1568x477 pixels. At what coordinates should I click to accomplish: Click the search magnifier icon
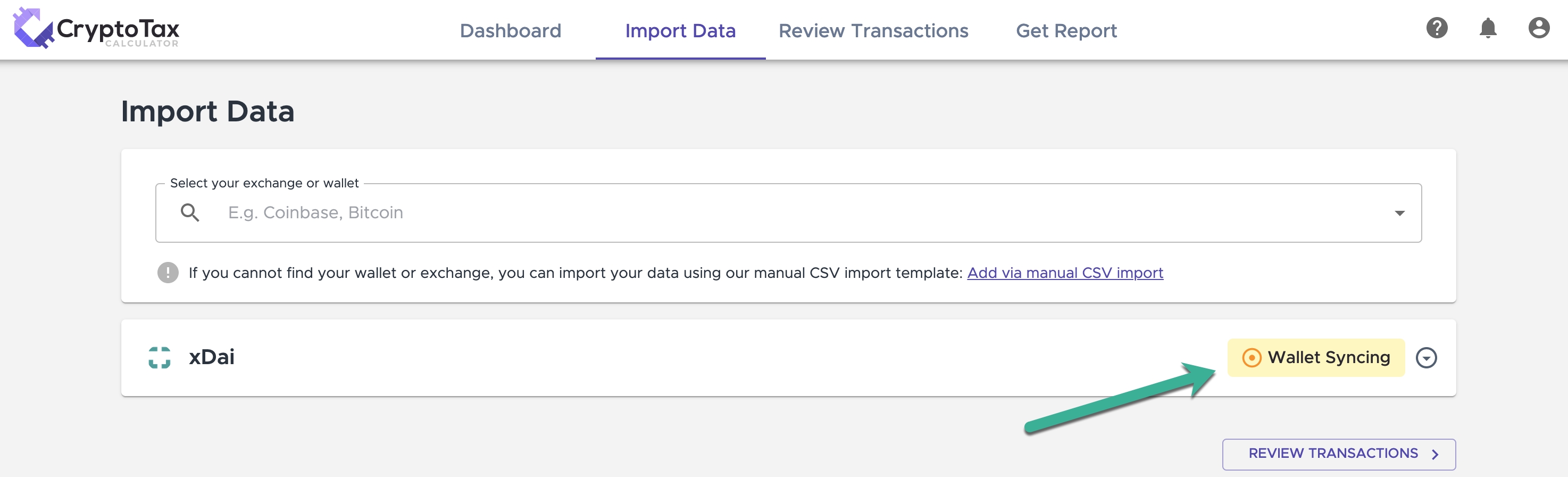(x=190, y=212)
